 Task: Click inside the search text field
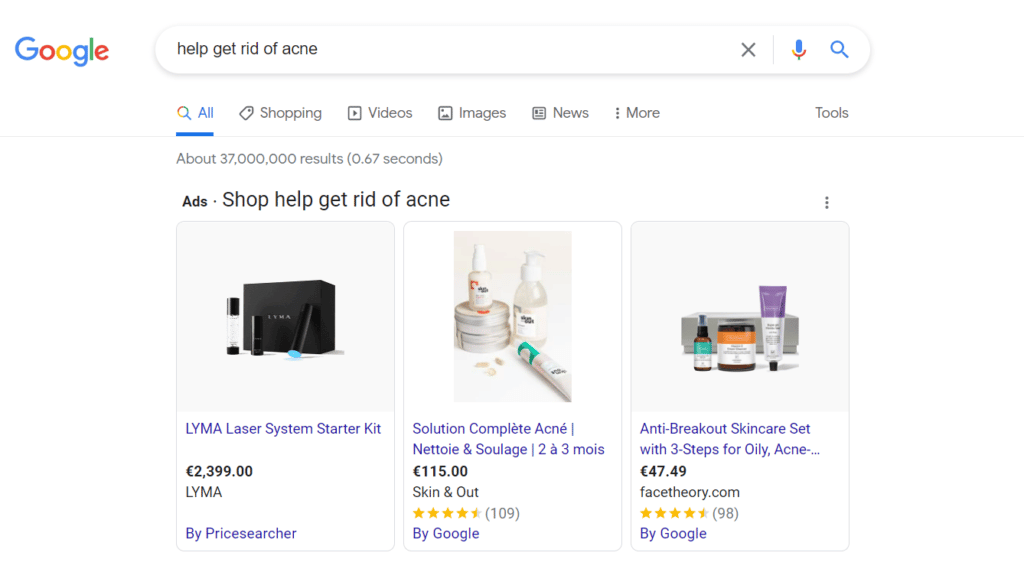(x=451, y=49)
